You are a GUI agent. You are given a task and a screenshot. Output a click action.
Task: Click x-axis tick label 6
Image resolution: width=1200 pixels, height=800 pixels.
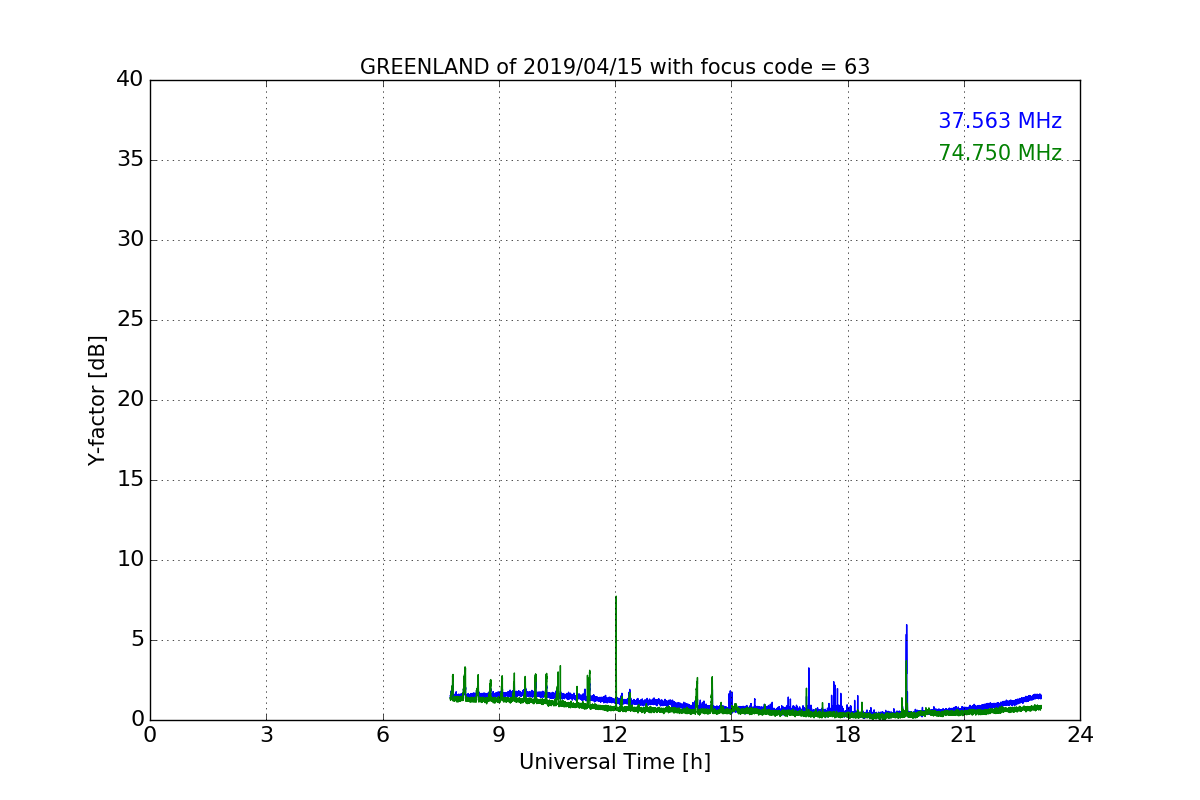pos(383,735)
